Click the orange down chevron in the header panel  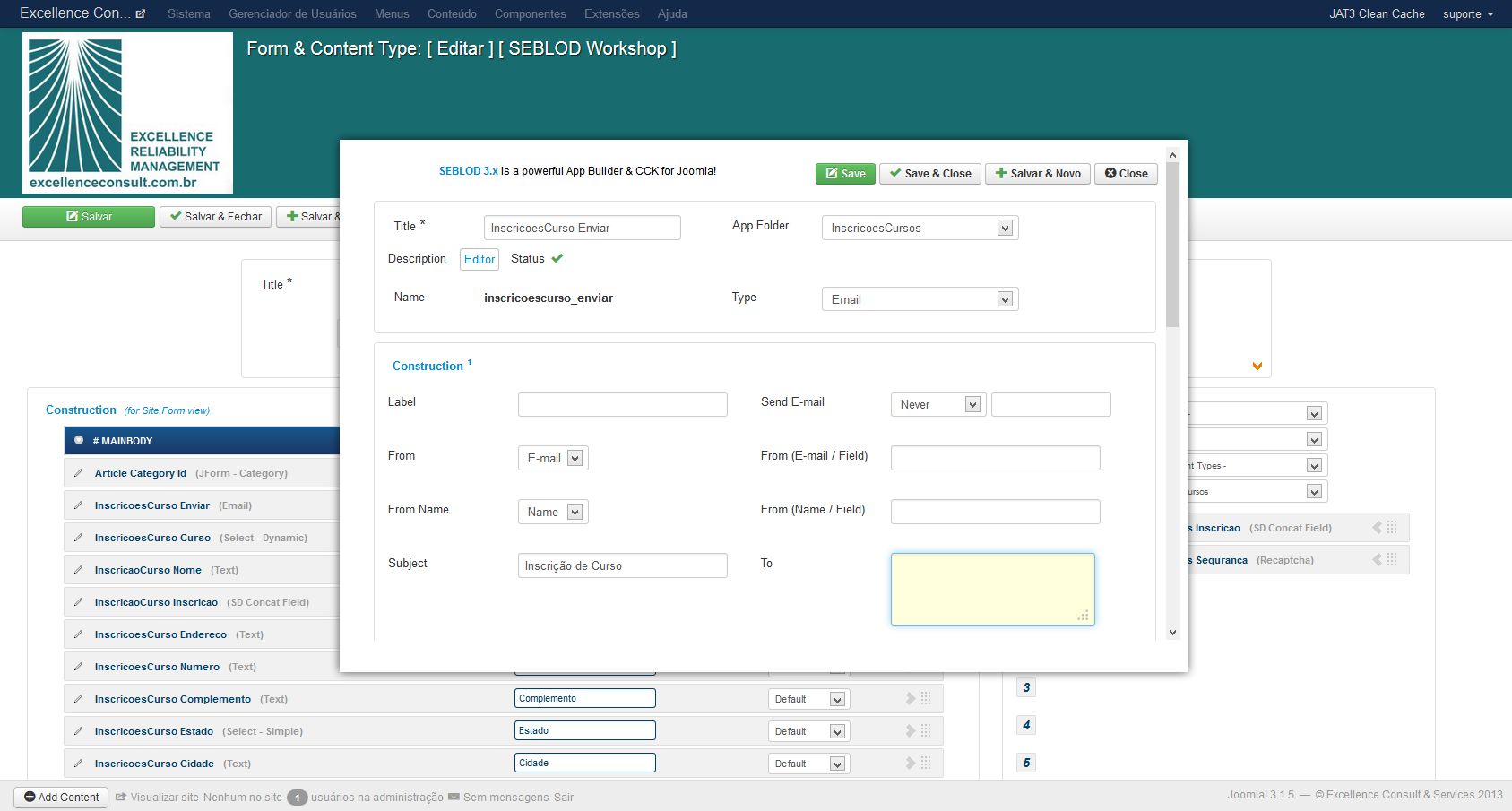coord(1257,366)
